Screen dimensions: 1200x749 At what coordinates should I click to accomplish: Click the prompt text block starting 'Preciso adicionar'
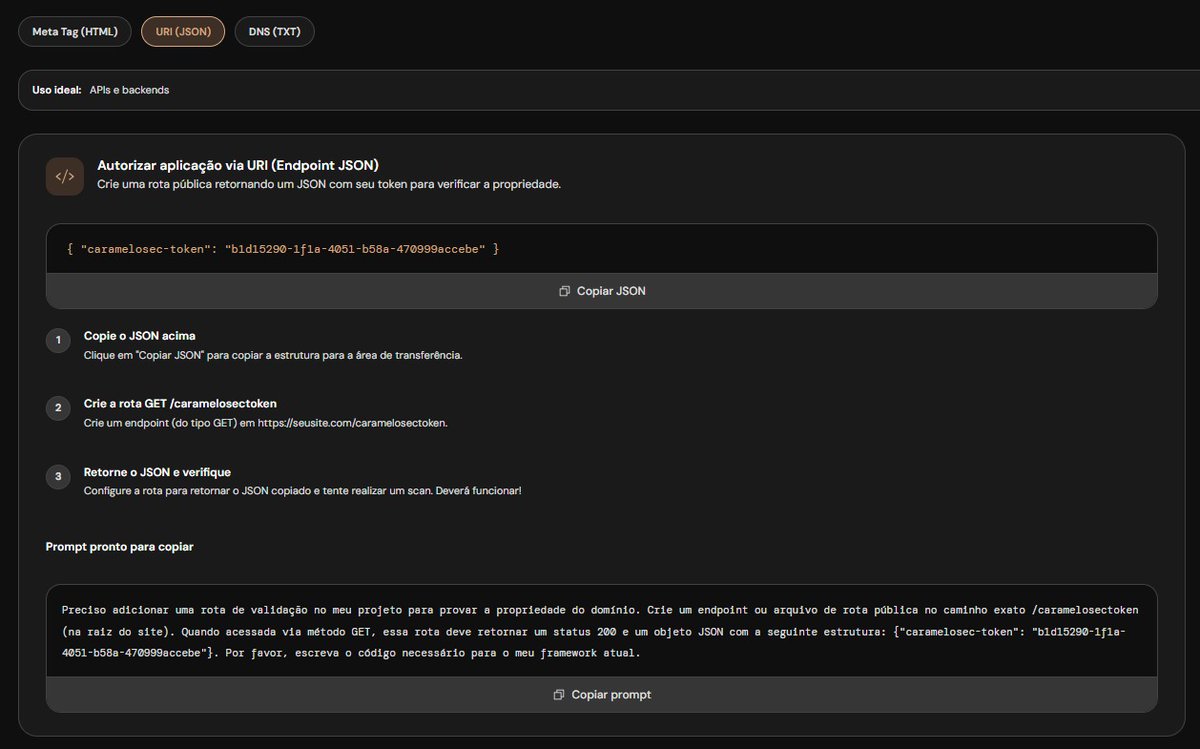(602, 631)
